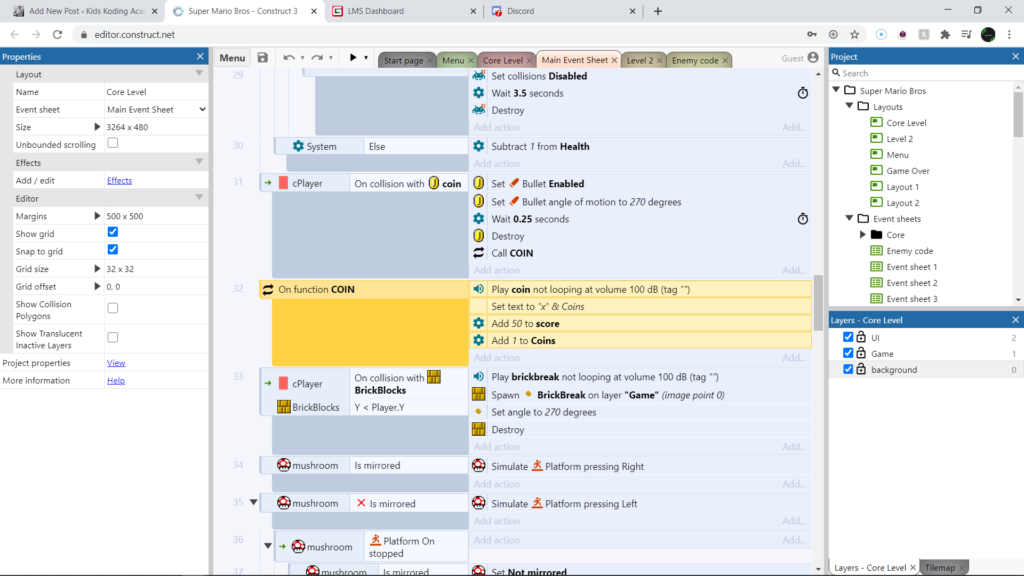
Task: Select the Core Level layout icon
Action: (x=876, y=122)
